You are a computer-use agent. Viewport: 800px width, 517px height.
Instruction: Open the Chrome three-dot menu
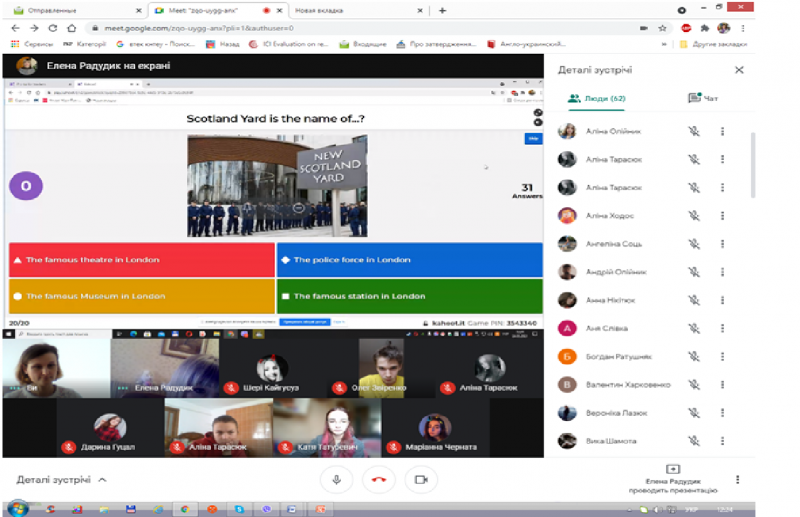[x=743, y=28]
